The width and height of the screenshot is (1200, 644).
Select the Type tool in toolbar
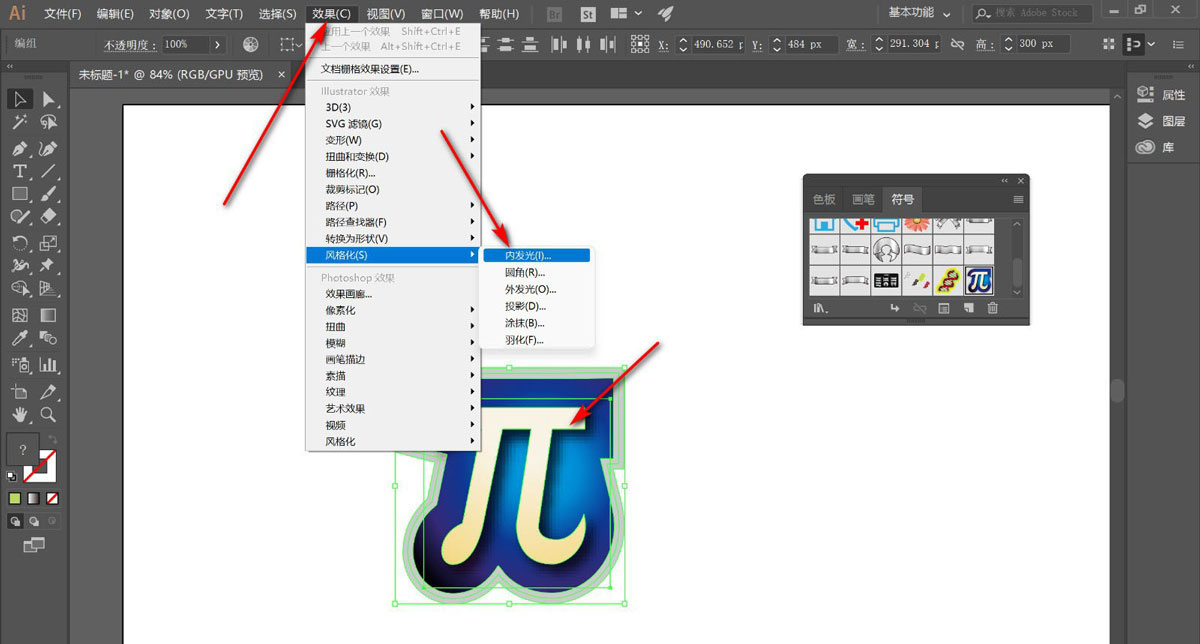[x=19, y=171]
